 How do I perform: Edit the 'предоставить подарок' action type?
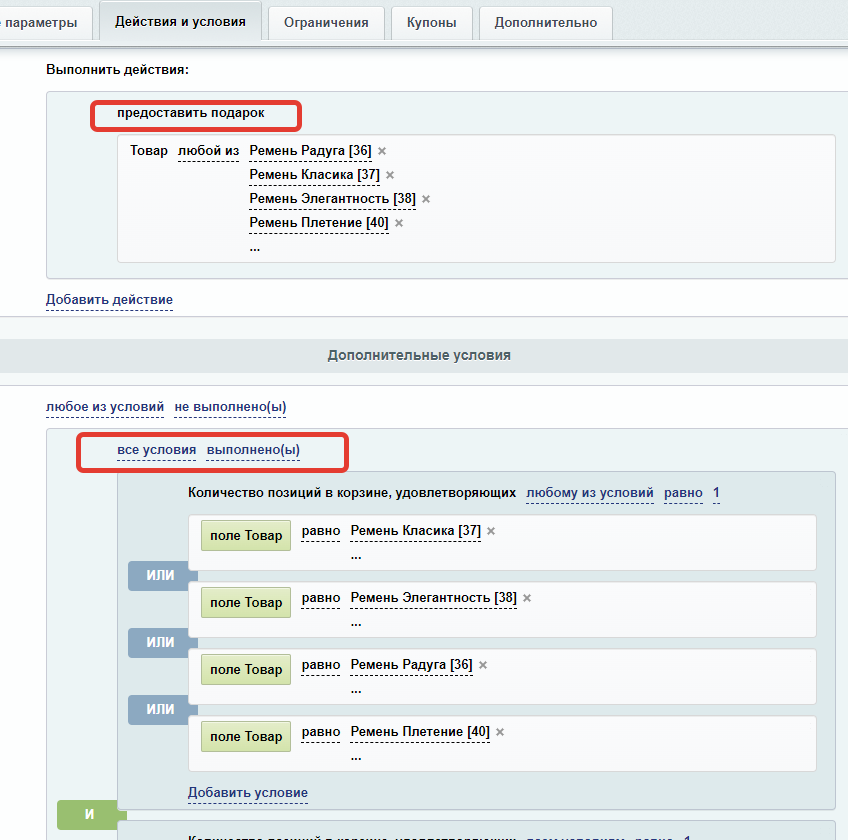click(x=191, y=113)
